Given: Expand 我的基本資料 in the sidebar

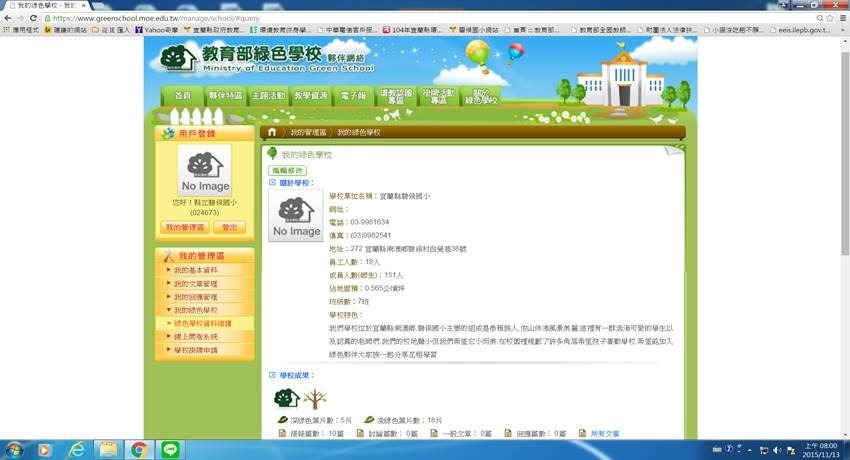Looking at the screenshot, I should tap(196, 271).
